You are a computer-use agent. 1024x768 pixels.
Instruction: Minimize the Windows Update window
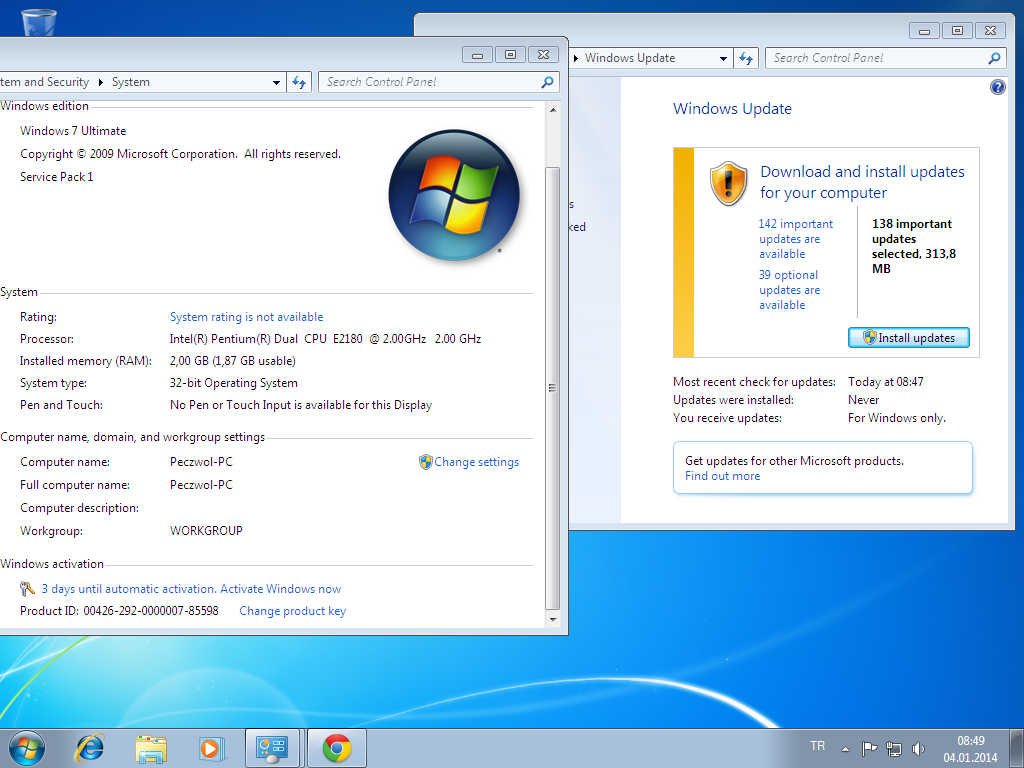point(924,31)
